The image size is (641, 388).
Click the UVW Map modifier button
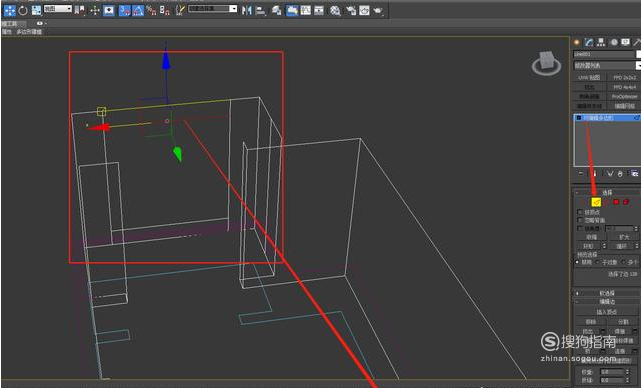click(589, 77)
